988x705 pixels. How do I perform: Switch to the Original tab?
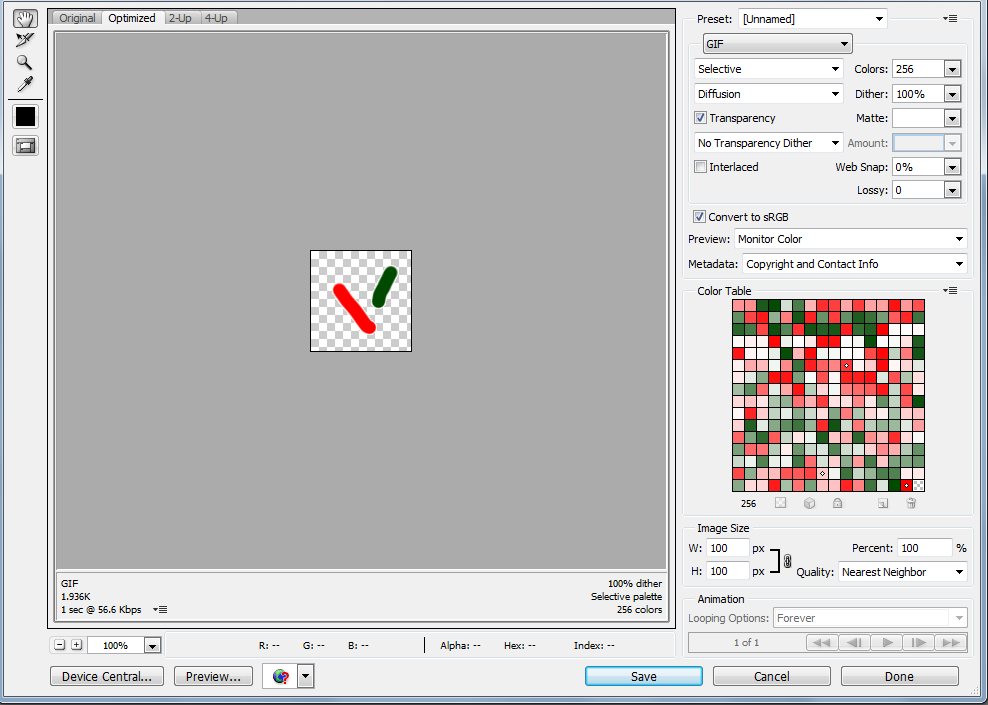coord(77,18)
